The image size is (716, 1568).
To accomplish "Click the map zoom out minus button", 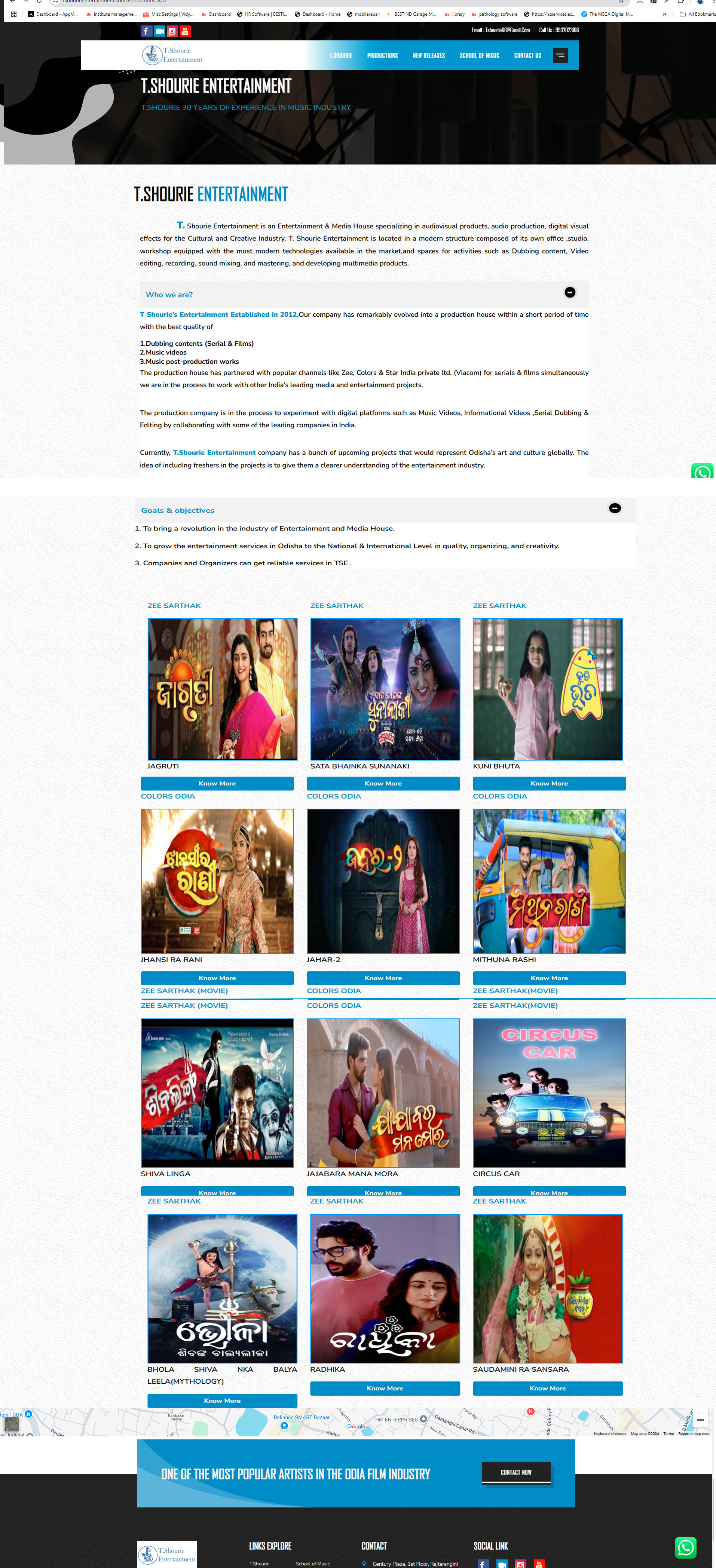I will click(x=701, y=1420).
